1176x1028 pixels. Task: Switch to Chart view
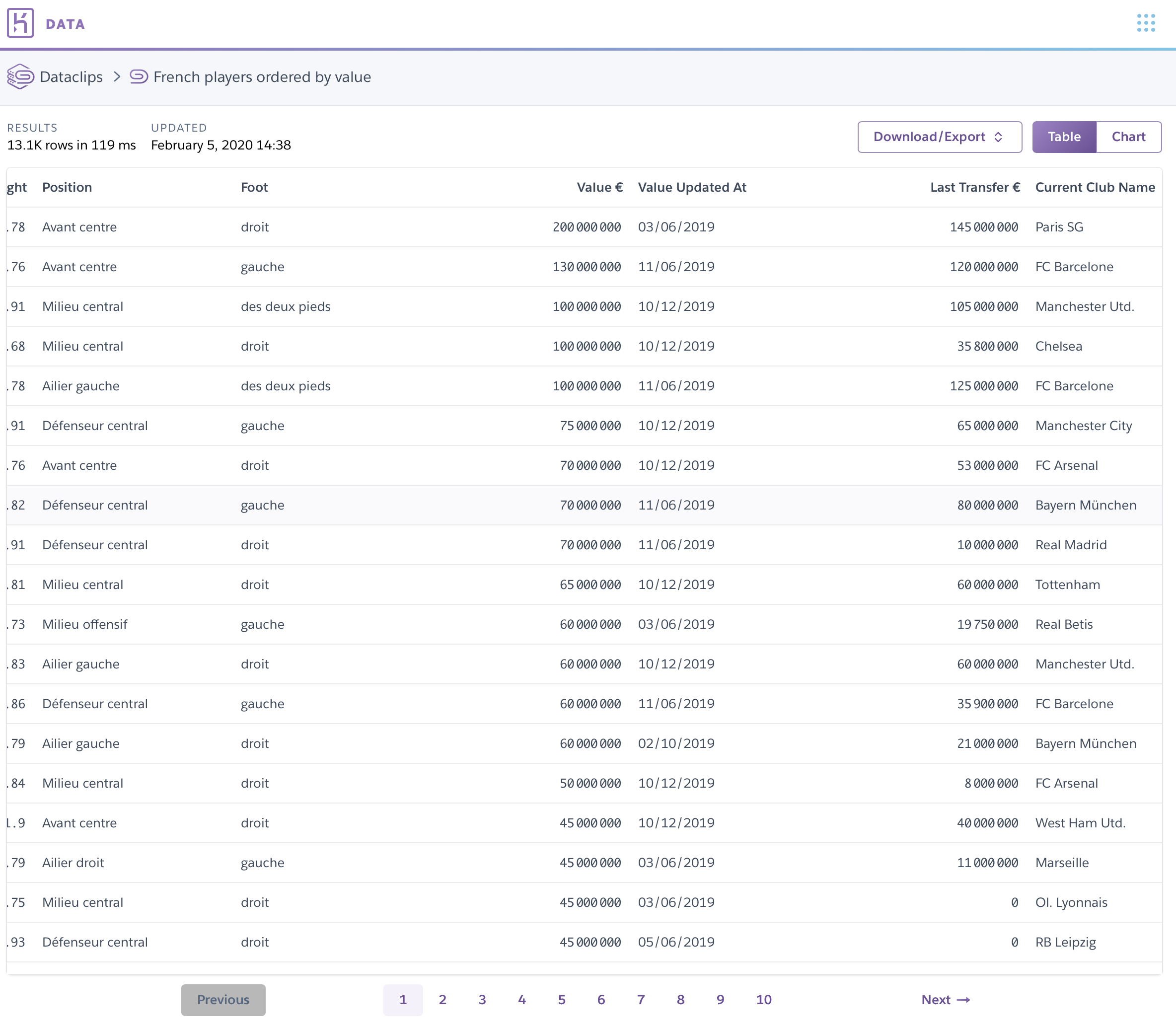[x=1128, y=137]
